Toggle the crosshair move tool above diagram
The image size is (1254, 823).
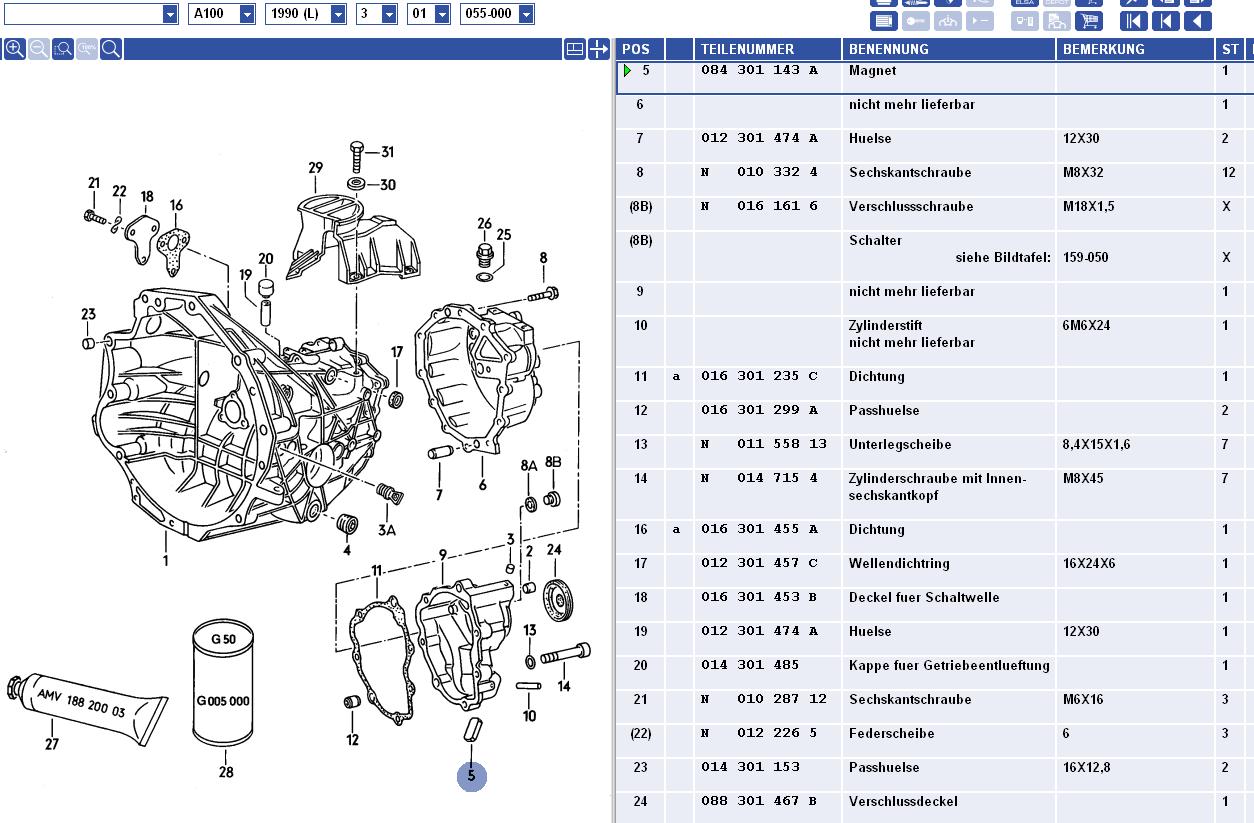coord(598,49)
